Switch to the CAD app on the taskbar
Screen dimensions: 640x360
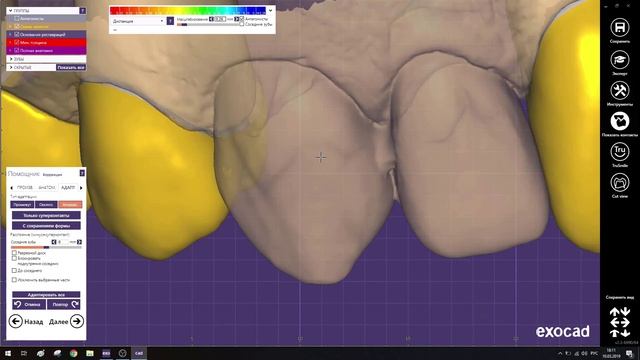[x=139, y=353]
